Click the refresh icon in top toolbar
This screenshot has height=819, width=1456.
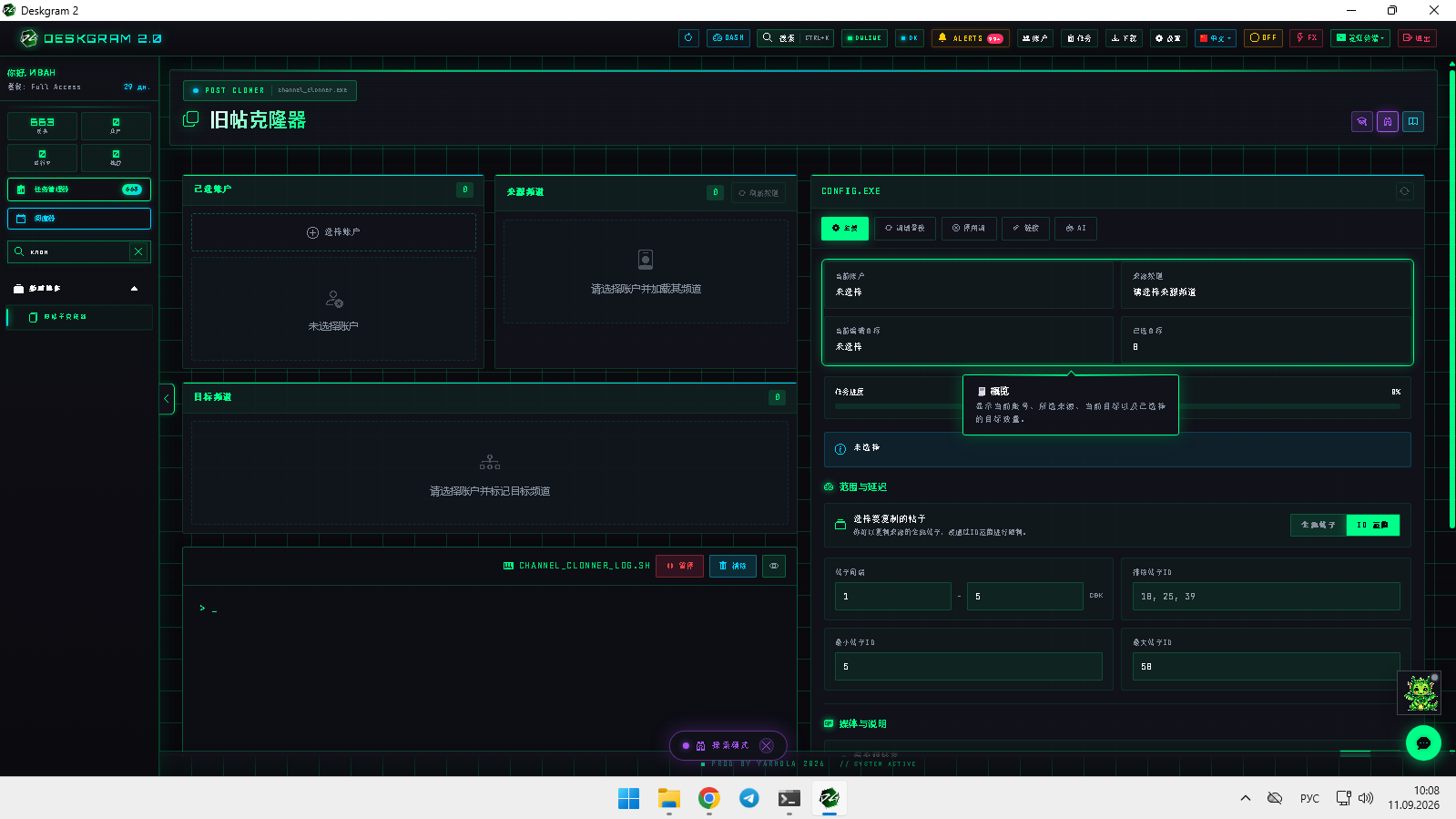pos(688,38)
